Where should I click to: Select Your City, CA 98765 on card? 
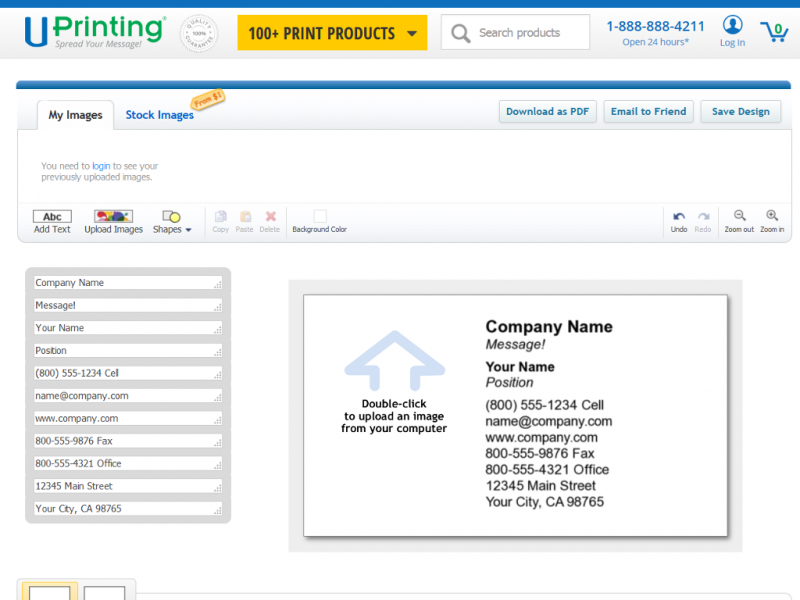tap(544, 502)
